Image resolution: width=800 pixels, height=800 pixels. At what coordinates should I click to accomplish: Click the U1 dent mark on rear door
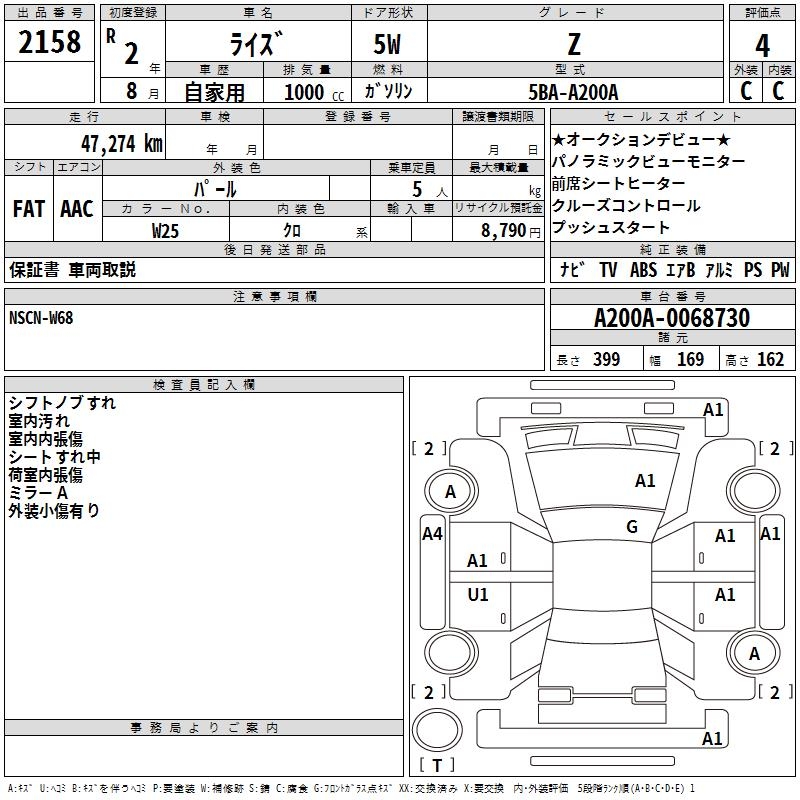pos(478,594)
